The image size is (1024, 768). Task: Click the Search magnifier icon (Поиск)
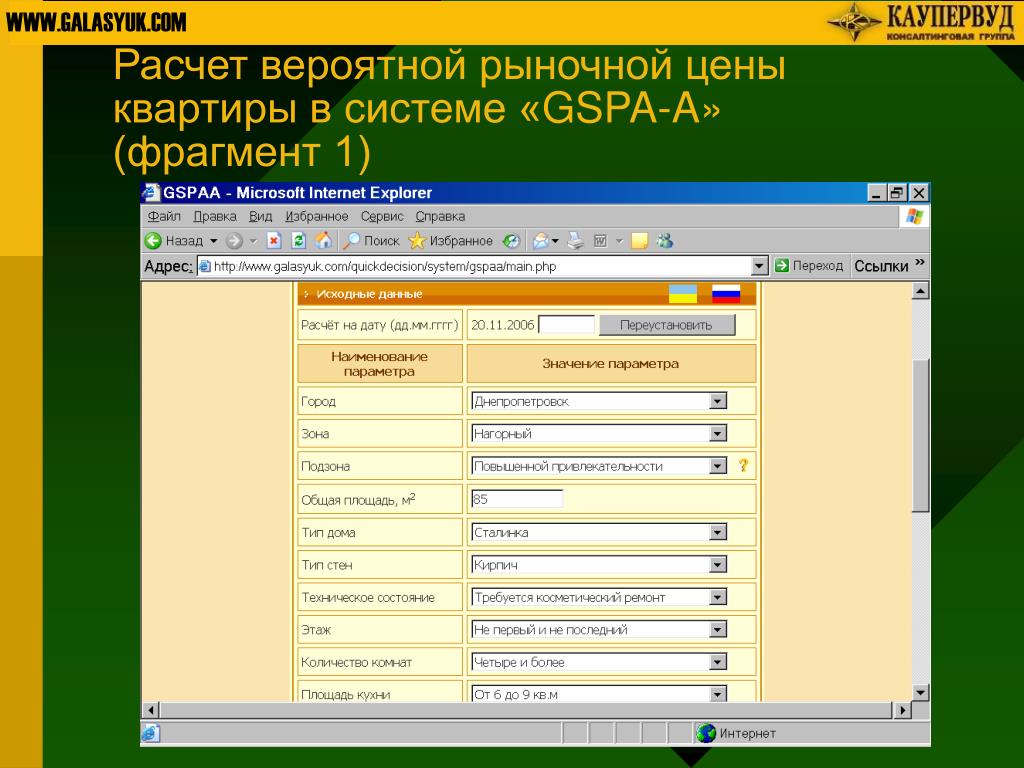point(351,241)
